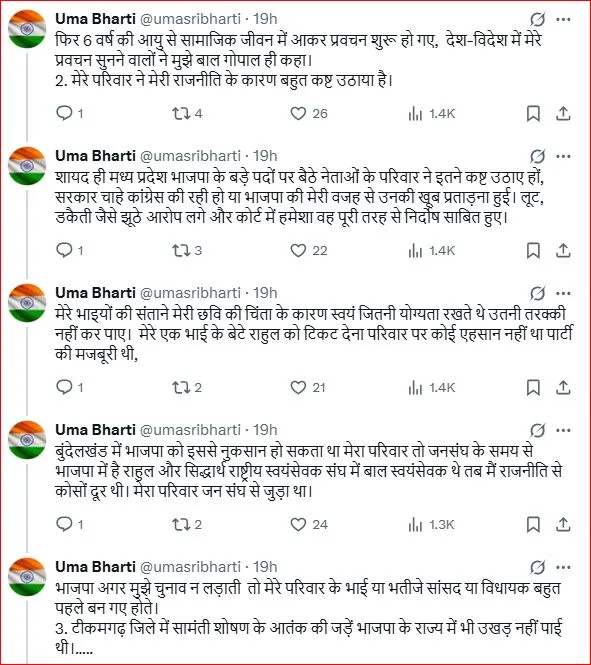Bookmark the tweet with 22 likes
Viewport: 591px width, 665px height.
(x=533, y=250)
